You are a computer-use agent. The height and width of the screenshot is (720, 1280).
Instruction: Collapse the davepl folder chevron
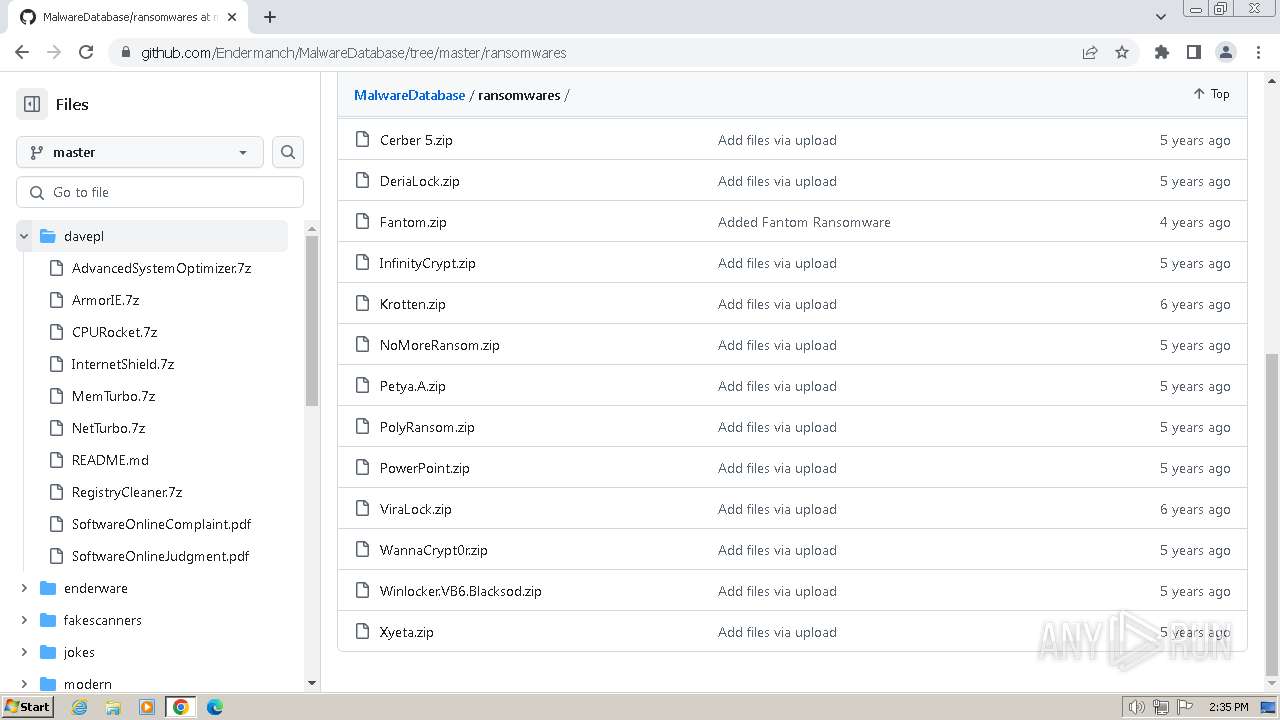24,236
